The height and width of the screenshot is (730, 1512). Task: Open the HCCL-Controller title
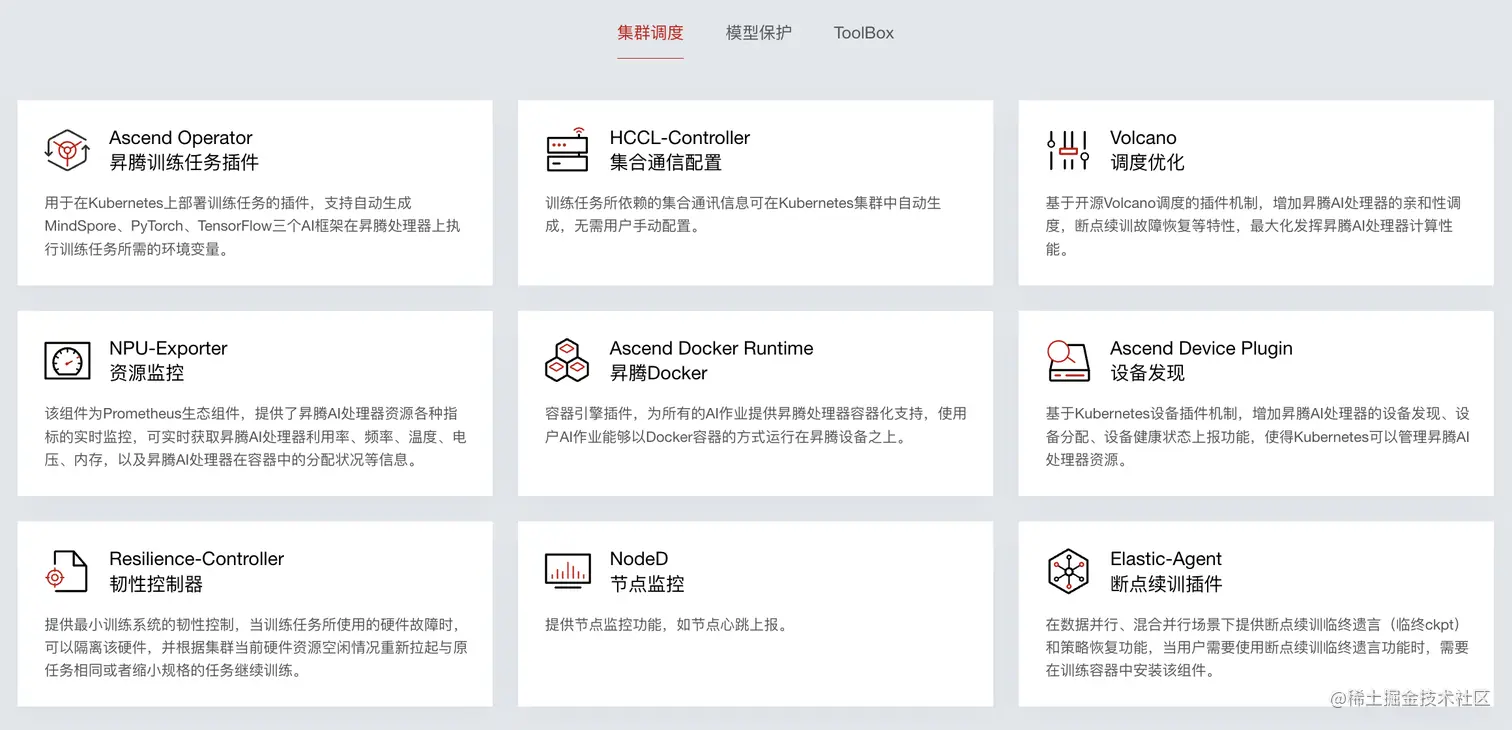[x=680, y=138]
